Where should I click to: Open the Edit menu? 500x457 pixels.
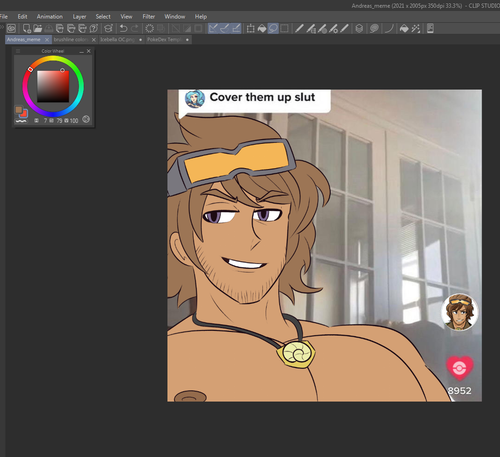tap(22, 17)
